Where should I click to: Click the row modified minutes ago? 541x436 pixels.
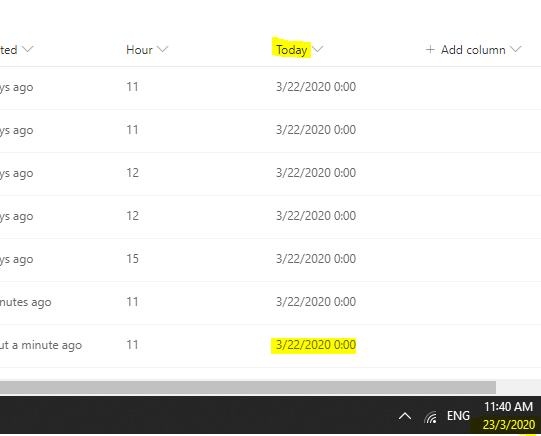click(270, 303)
